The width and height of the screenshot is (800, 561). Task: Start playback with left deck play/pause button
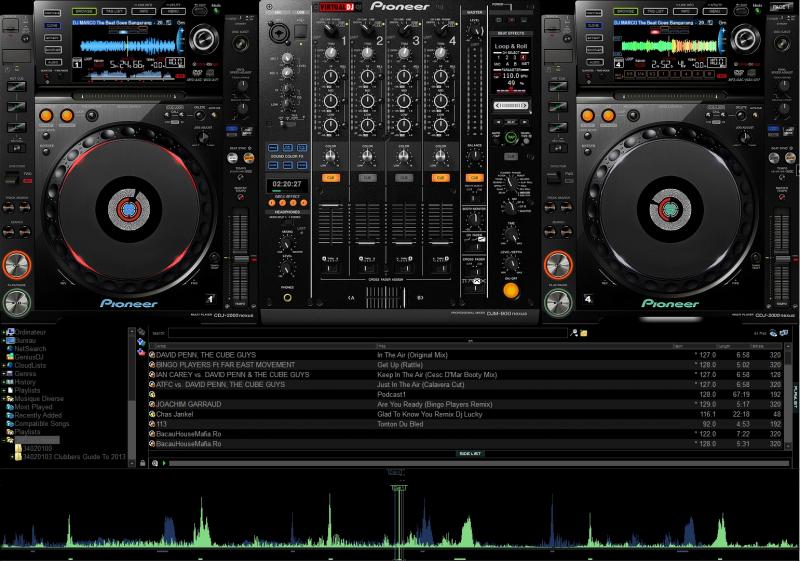17,303
